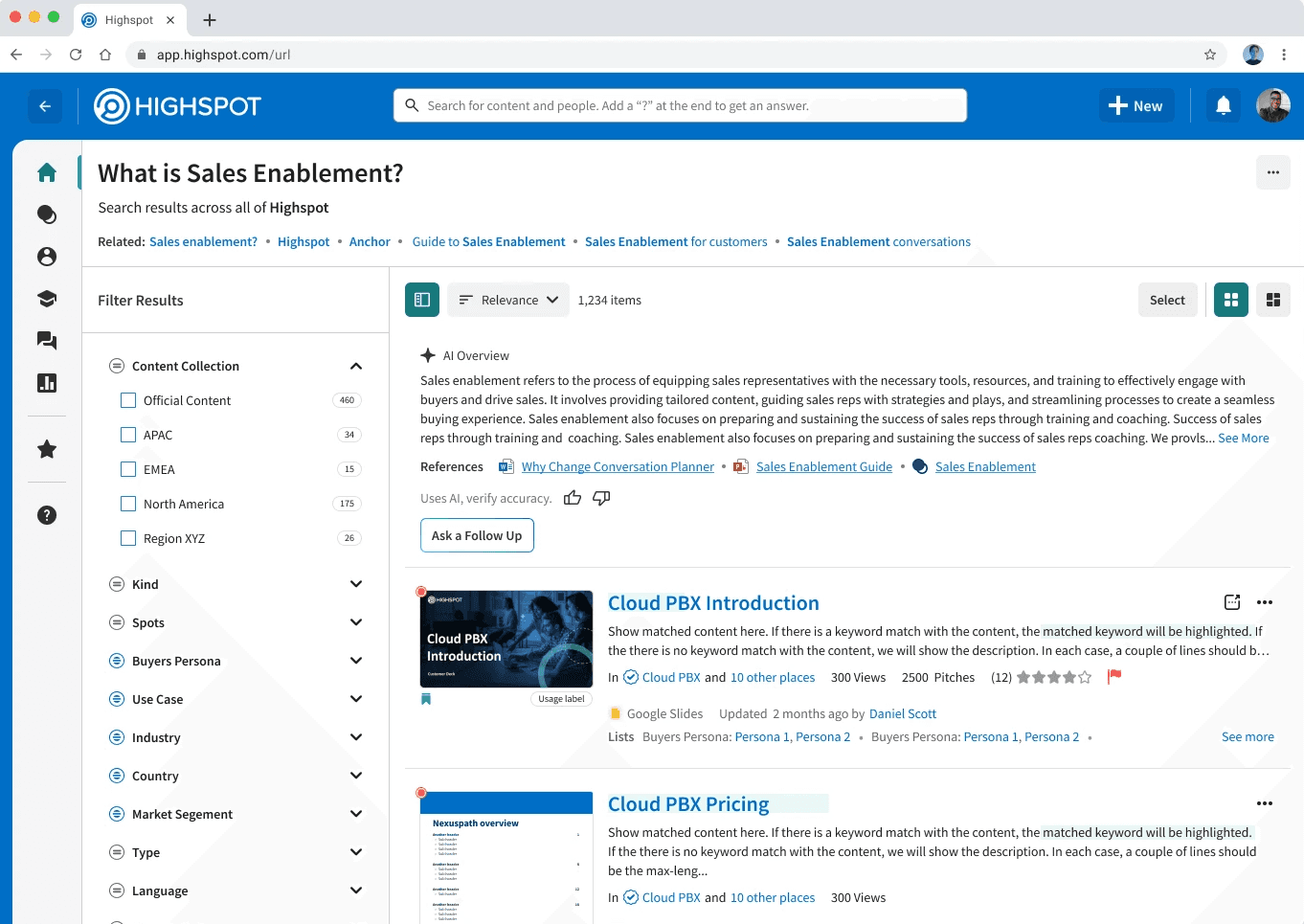Image resolution: width=1304 pixels, height=924 pixels.
Task: Click the search input field
Action: 680,105
